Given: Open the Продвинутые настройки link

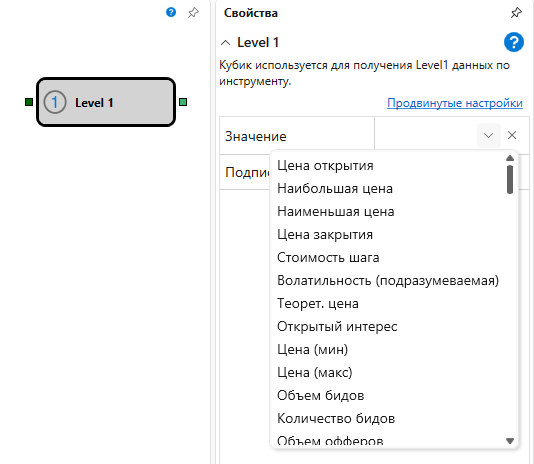Looking at the screenshot, I should [455, 103].
